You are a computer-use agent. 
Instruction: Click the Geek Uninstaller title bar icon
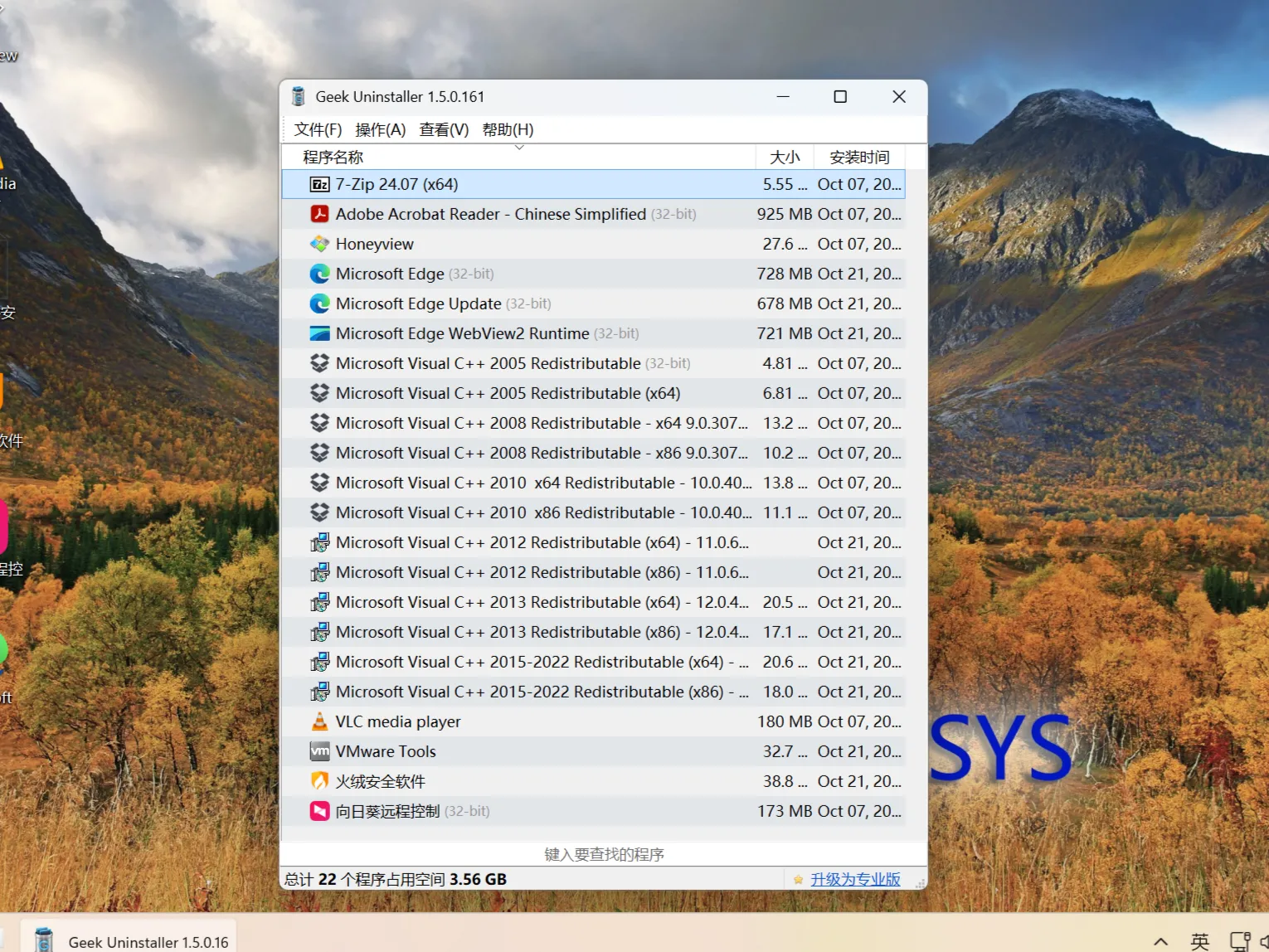297,96
